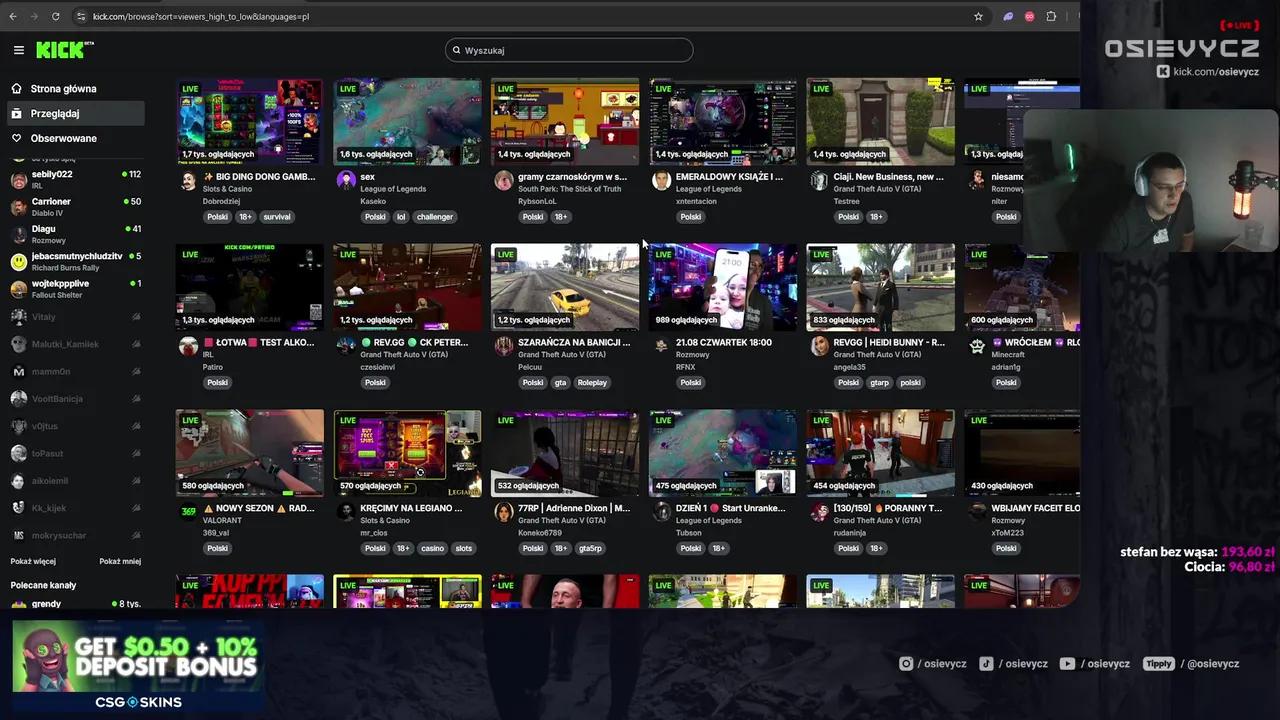Expand followed list with Pokaż więcej
The height and width of the screenshot is (720, 1280).
coord(33,561)
